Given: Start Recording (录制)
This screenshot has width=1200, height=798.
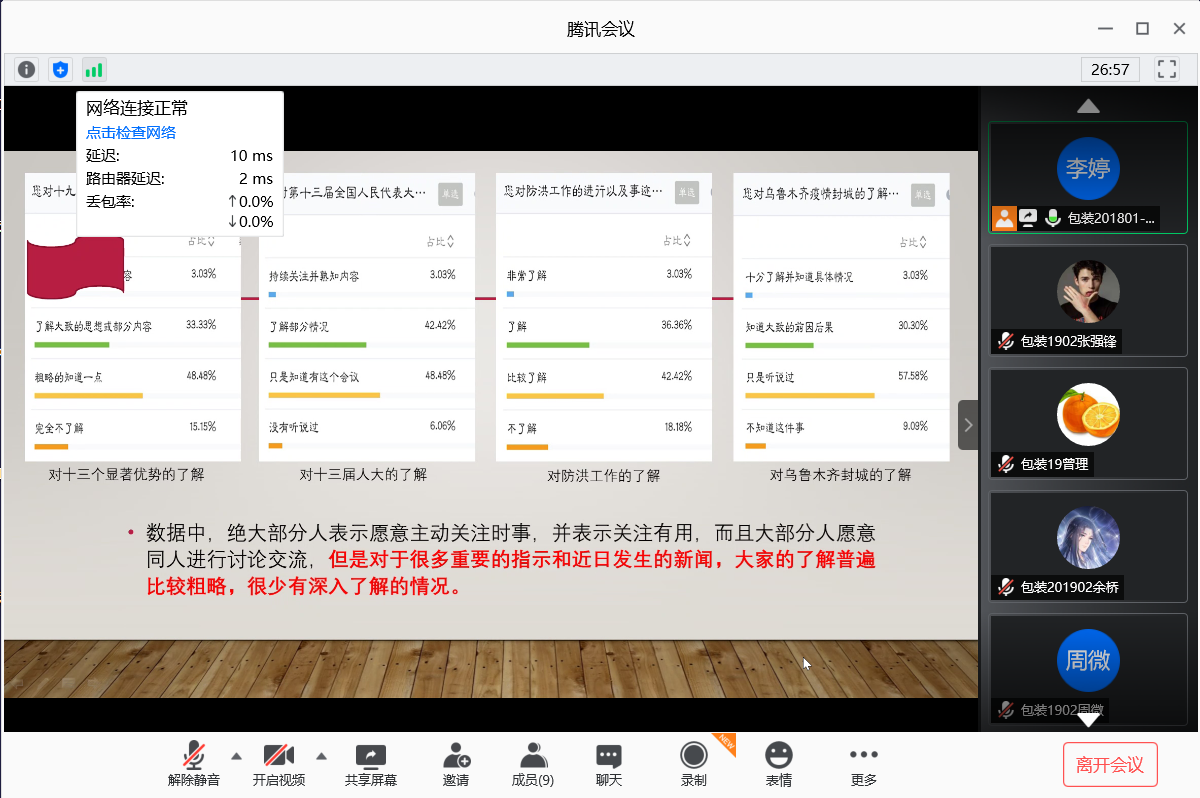Looking at the screenshot, I should tap(693, 764).
